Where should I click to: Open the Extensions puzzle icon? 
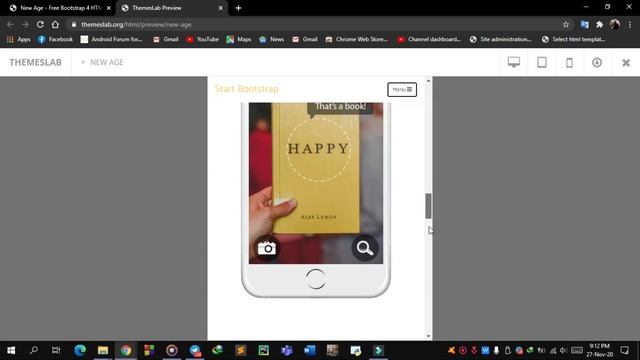click(600, 24)
